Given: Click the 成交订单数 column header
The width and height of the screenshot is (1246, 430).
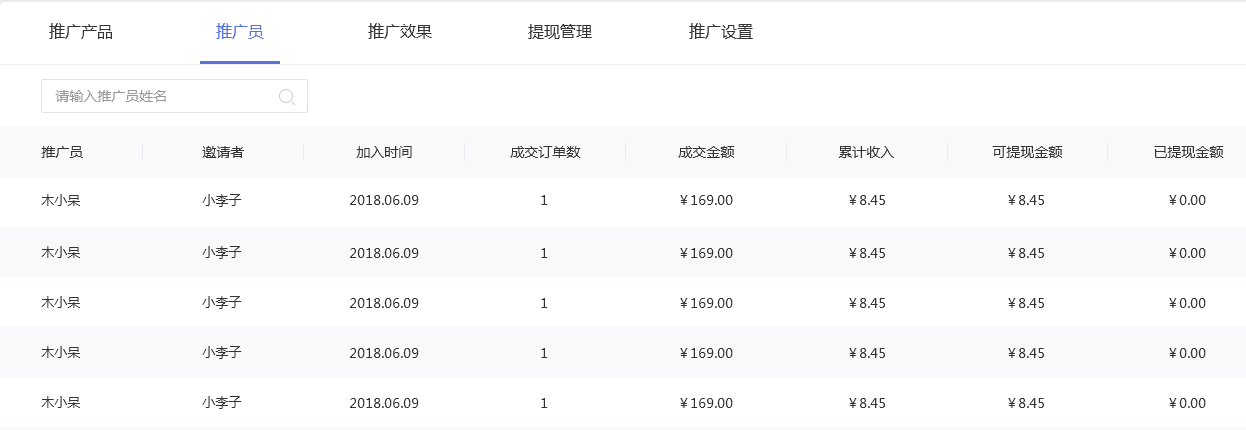Looking at the screenshot, I should tap(545, 153).
